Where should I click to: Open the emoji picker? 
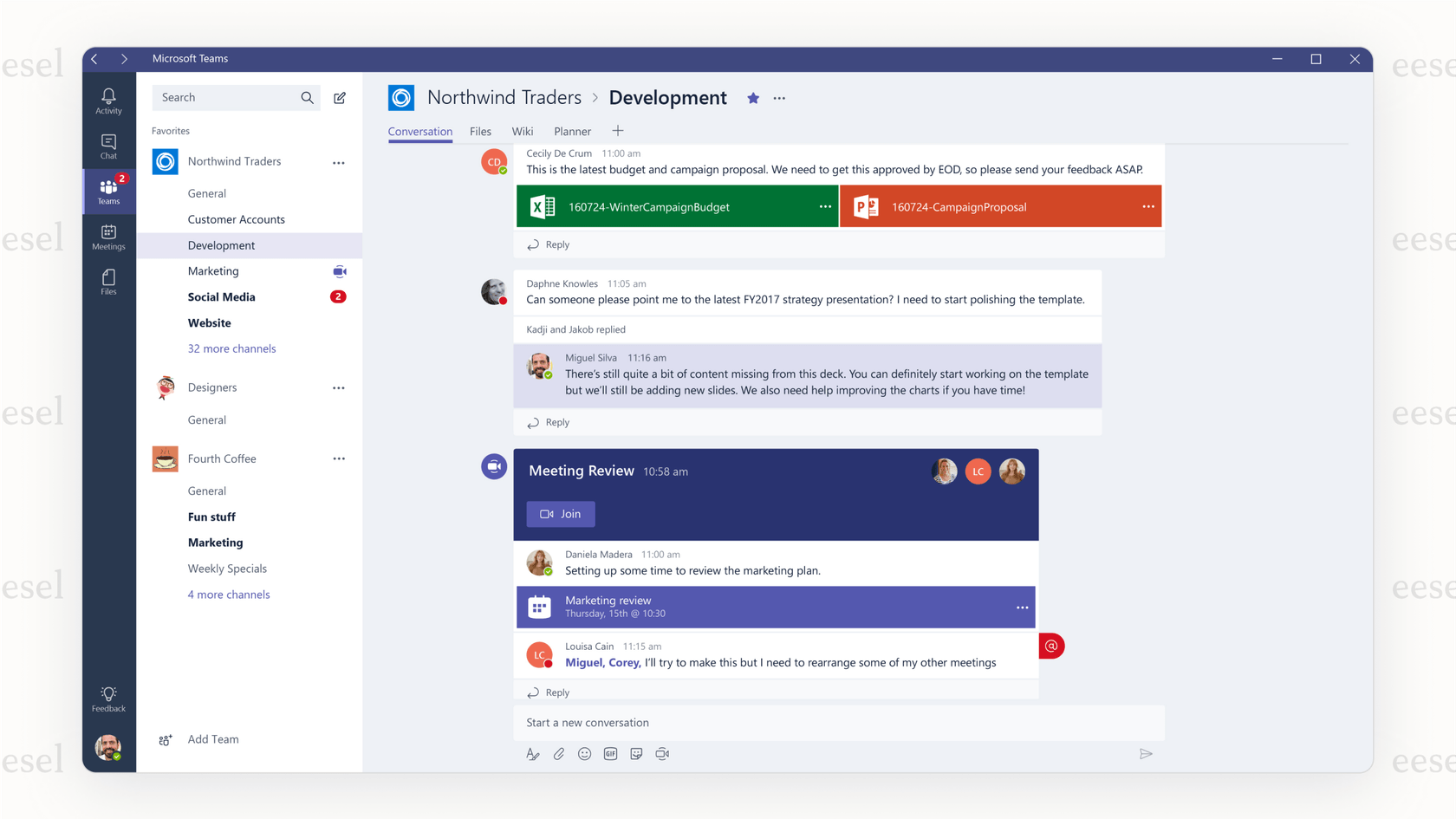(585, 754)
